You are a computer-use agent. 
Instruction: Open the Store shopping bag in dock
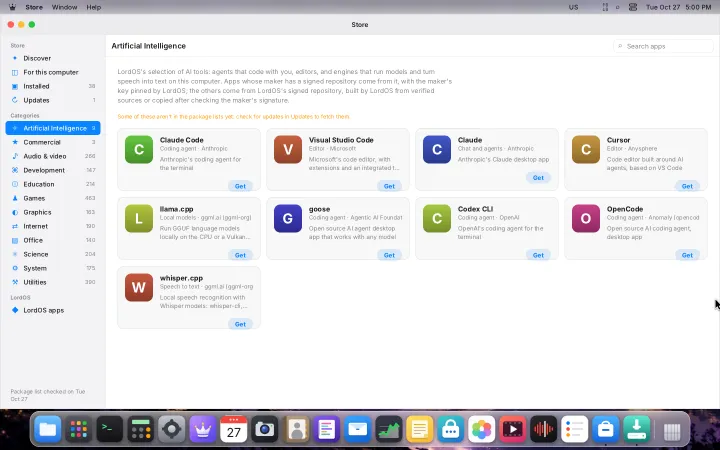pos(606,430)
